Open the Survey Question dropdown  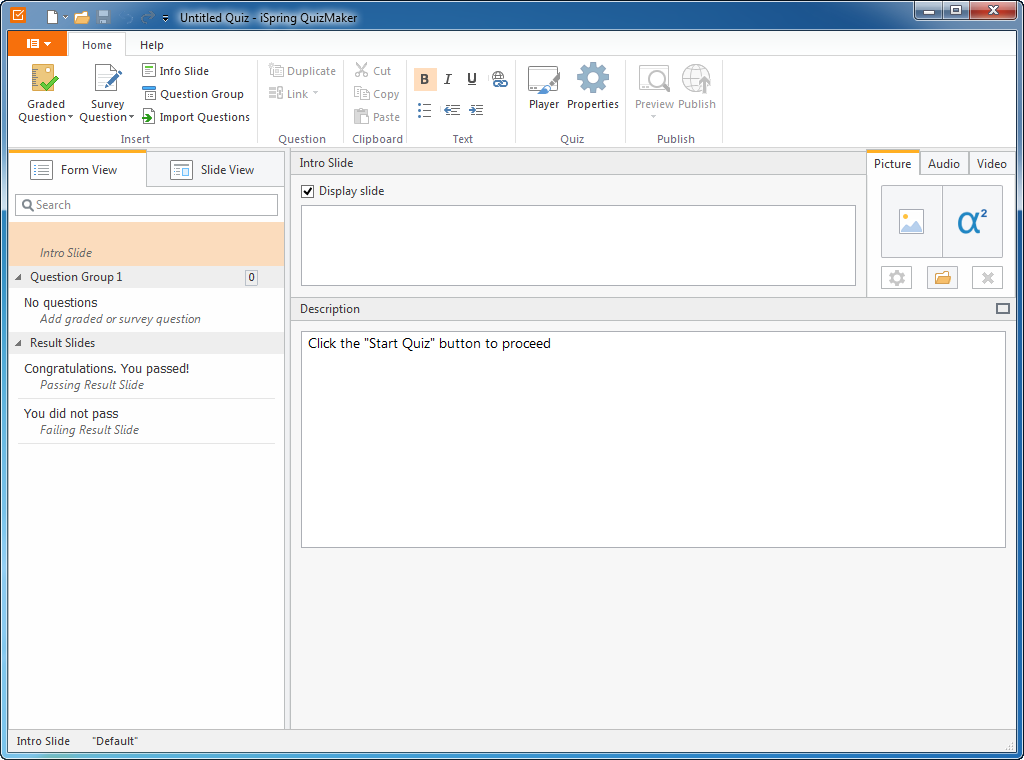coord(107,117)
